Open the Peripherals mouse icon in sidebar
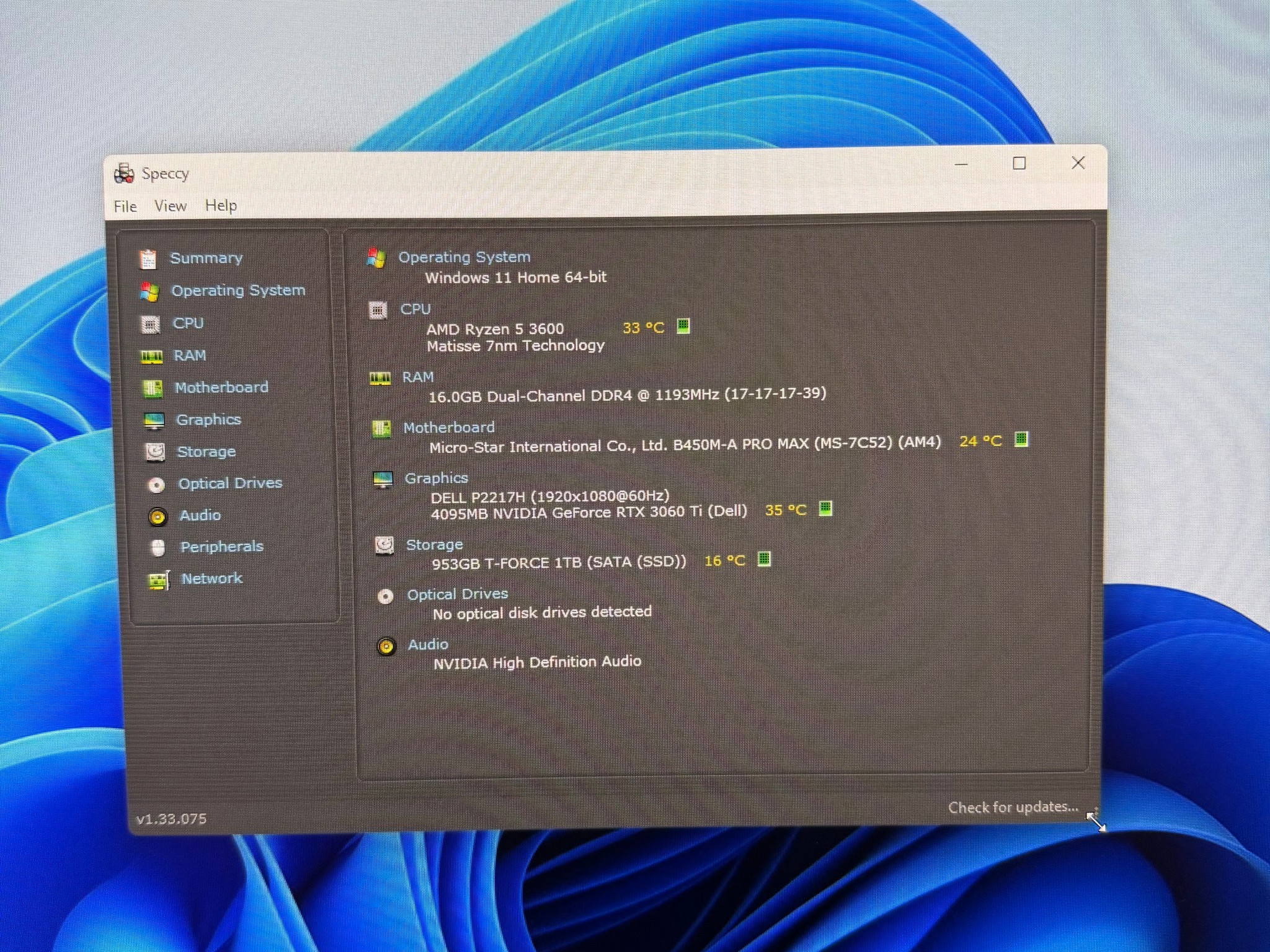 click(x=158, y=548)
